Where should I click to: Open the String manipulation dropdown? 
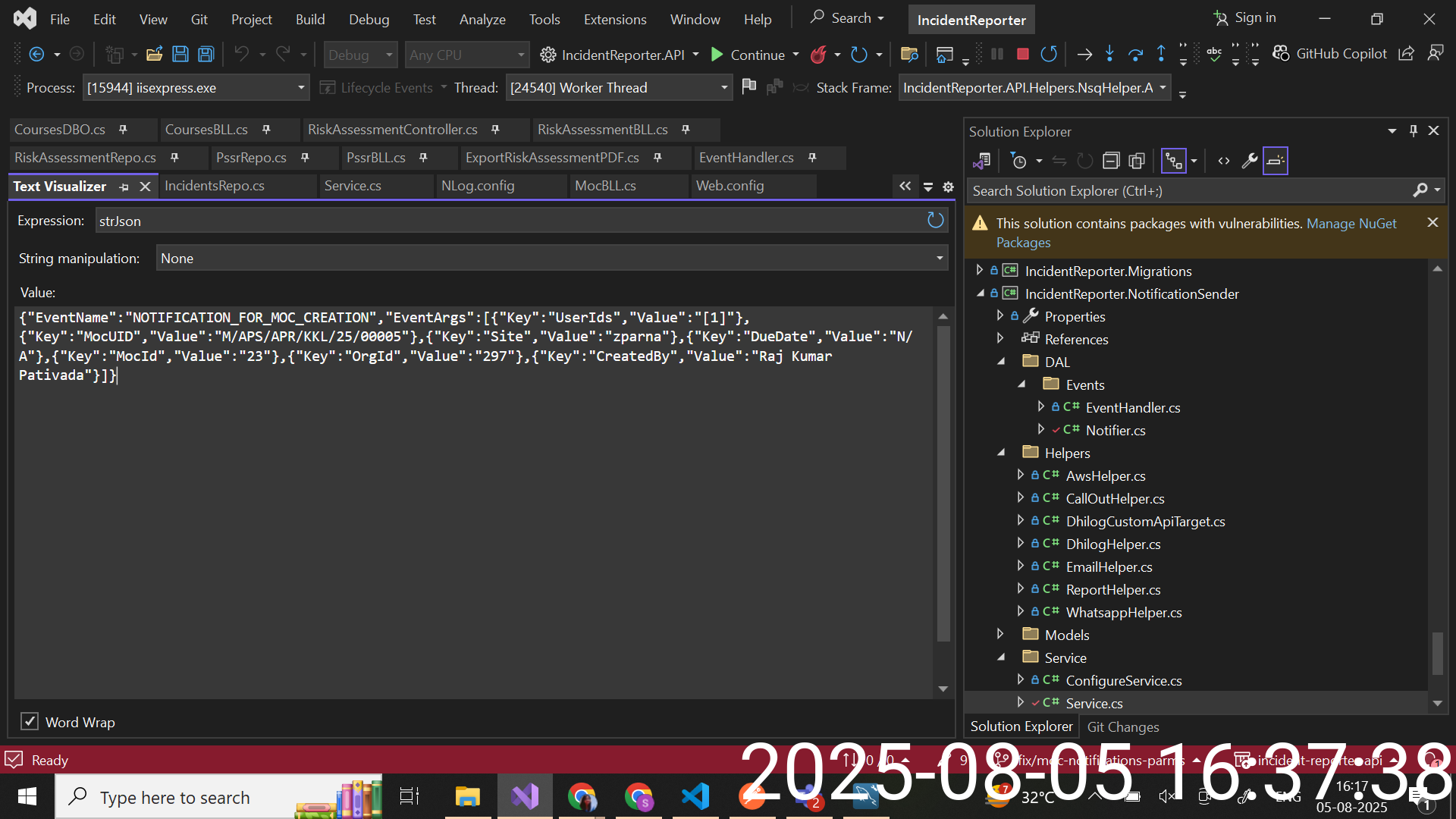click(940, 259)
